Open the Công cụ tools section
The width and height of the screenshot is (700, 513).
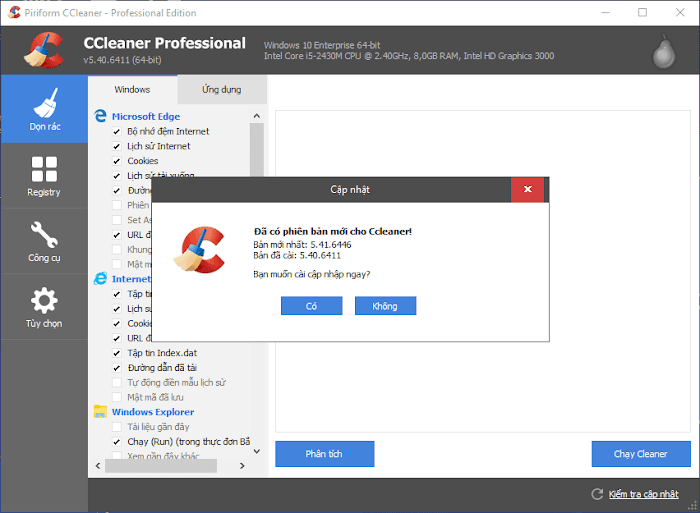(44, 242)
